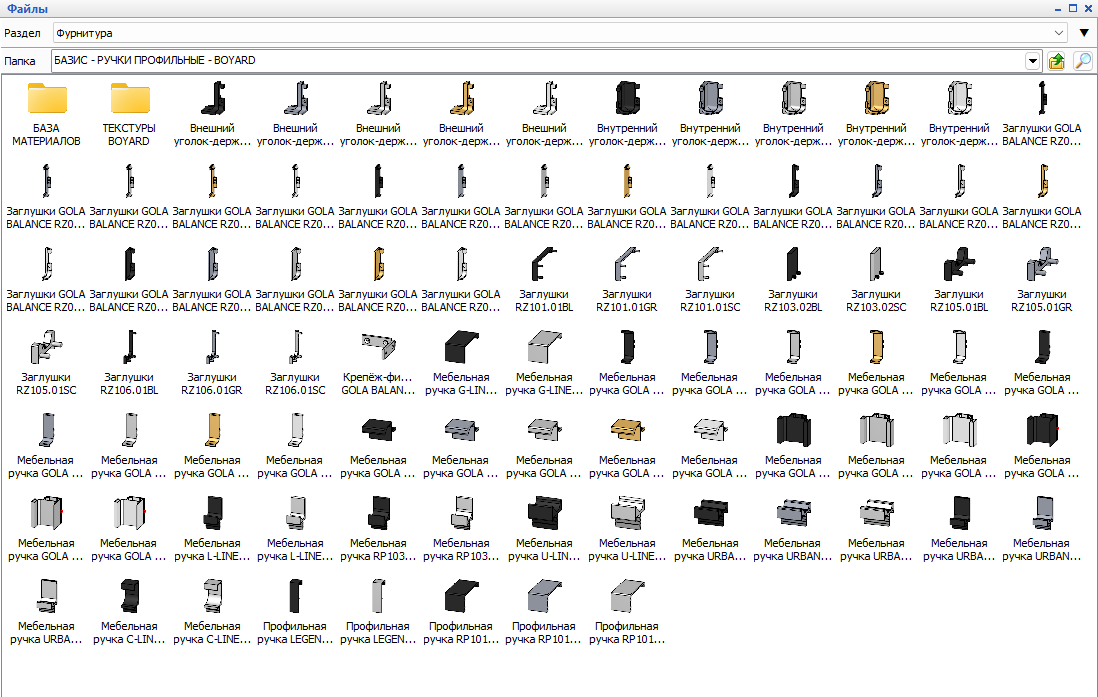Select the Крепёж-фи... GOLA BALAN... fastener item

[x=378, y=363]
